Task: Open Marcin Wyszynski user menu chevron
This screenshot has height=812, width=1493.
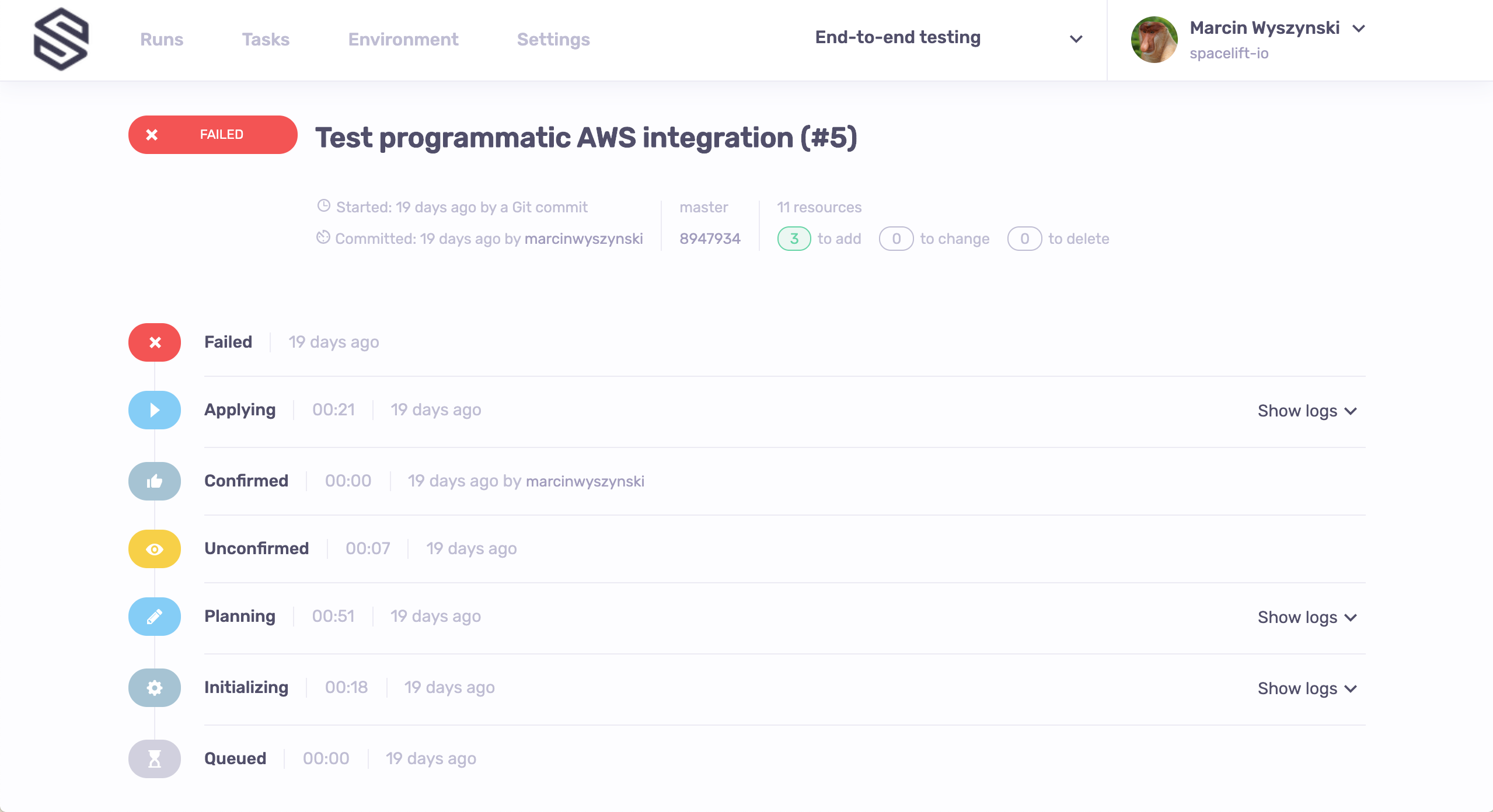Action: [x=1359, y=29]
